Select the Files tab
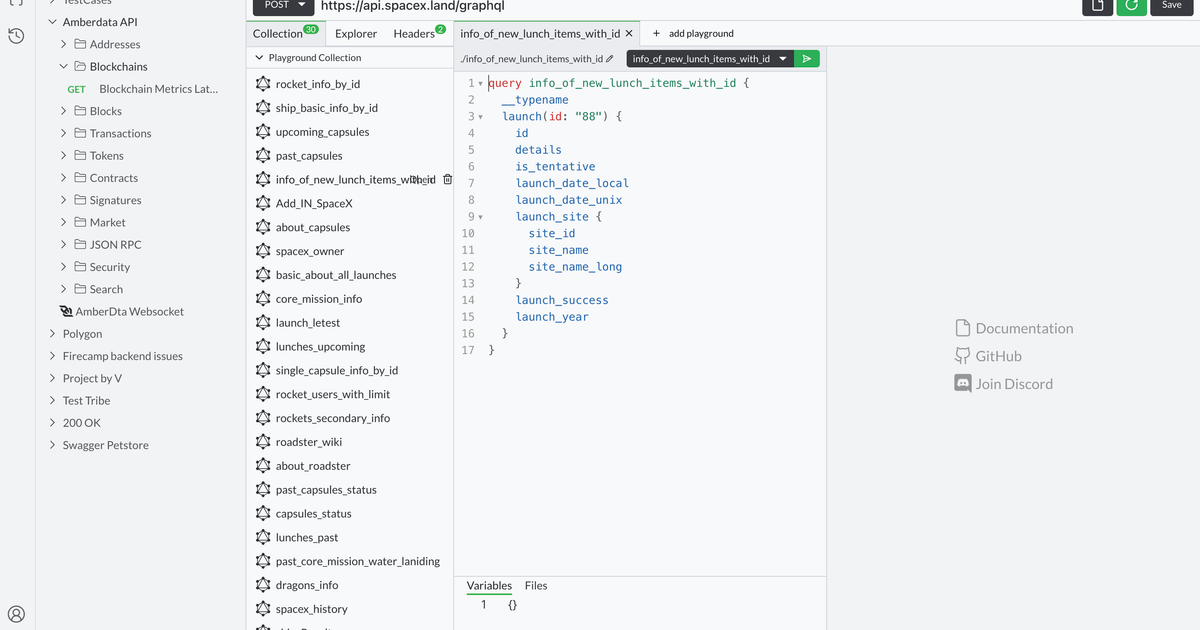The width and height of the screenshot is (1200, 630). click(536, 586)
